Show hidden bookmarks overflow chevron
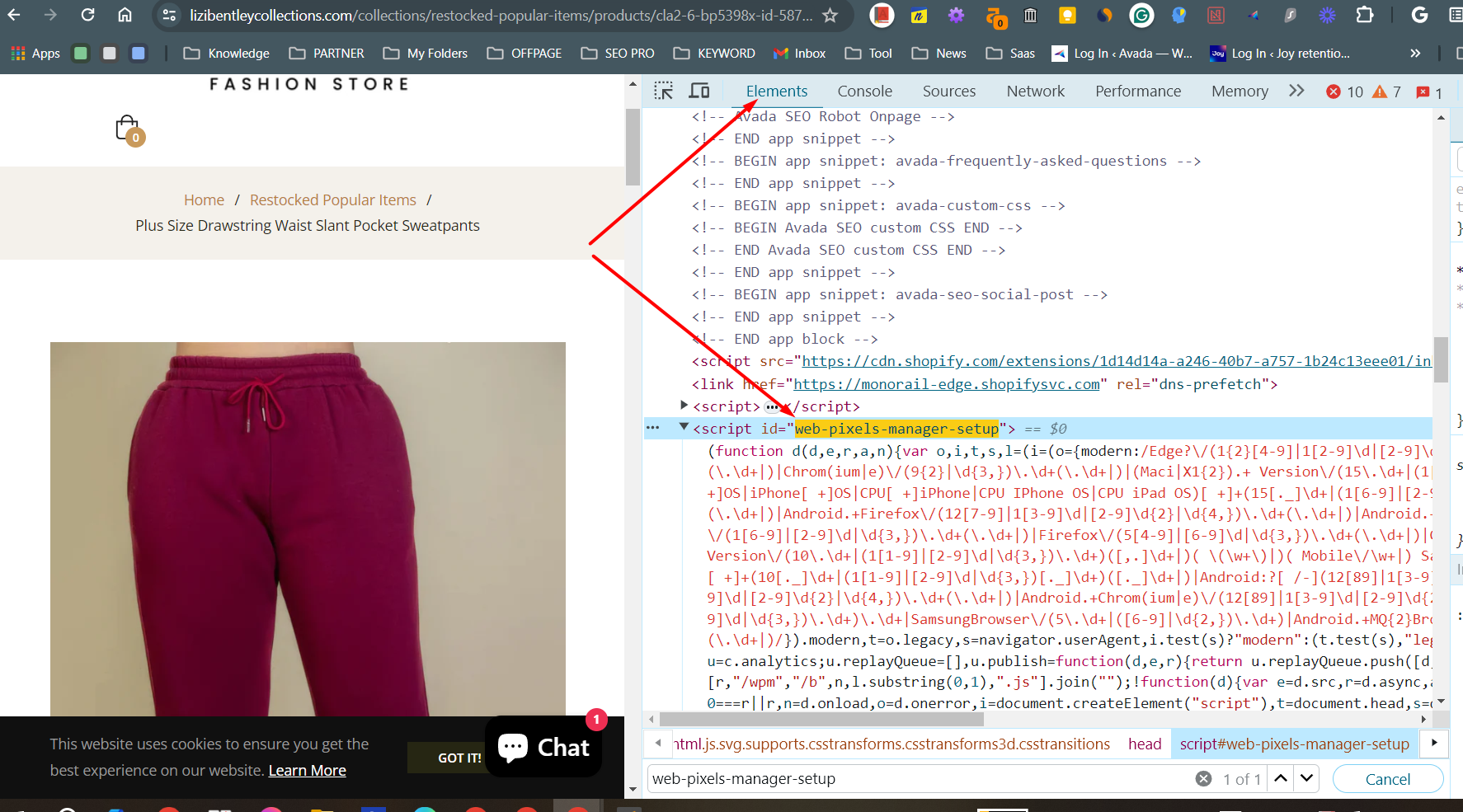 click(1415, 54)
